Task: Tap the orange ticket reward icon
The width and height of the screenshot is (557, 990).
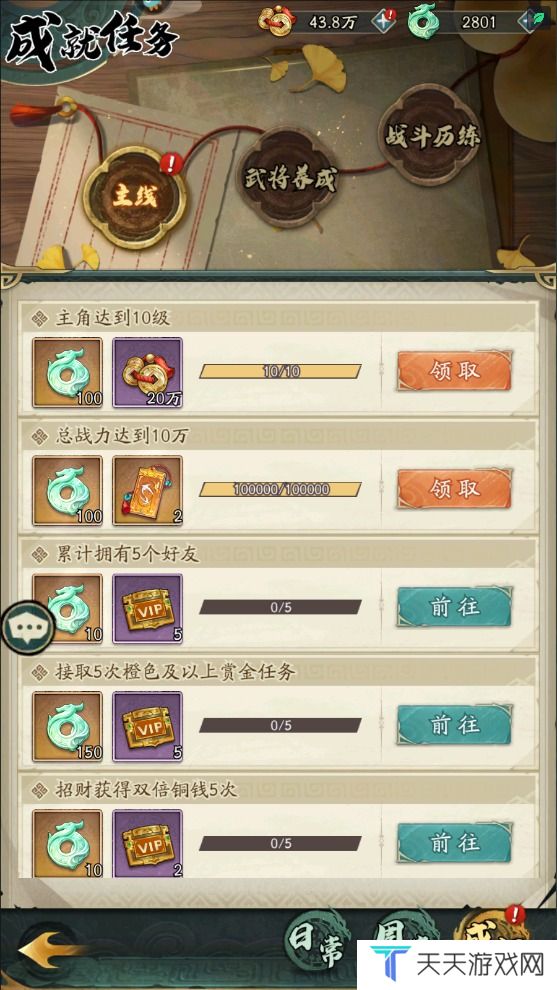Action: 148,491
